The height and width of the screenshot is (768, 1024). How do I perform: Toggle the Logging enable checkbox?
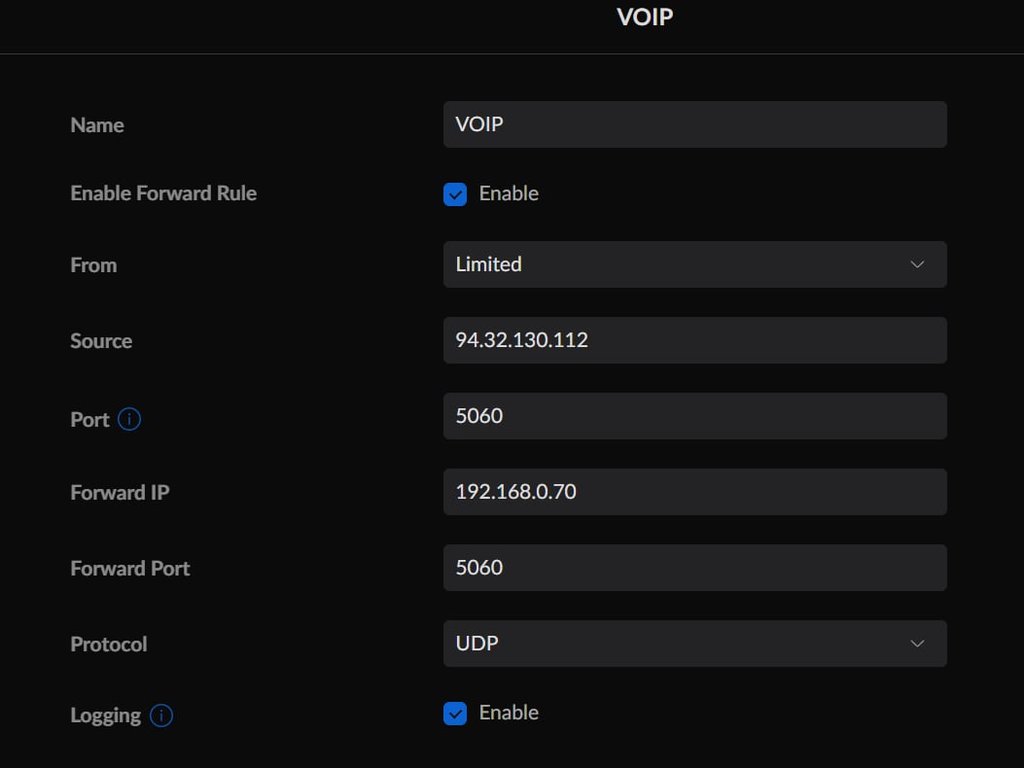tap(455, 713)
